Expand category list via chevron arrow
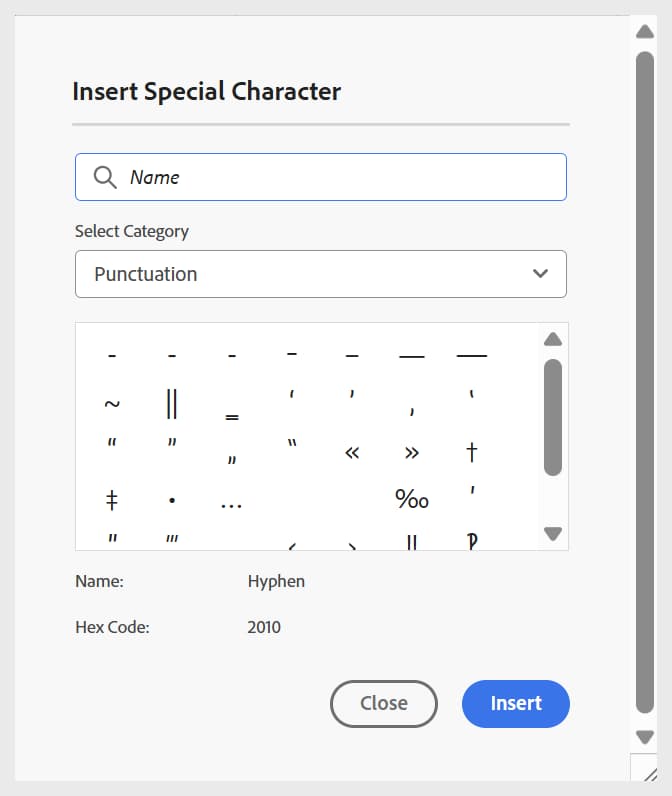 540,274
